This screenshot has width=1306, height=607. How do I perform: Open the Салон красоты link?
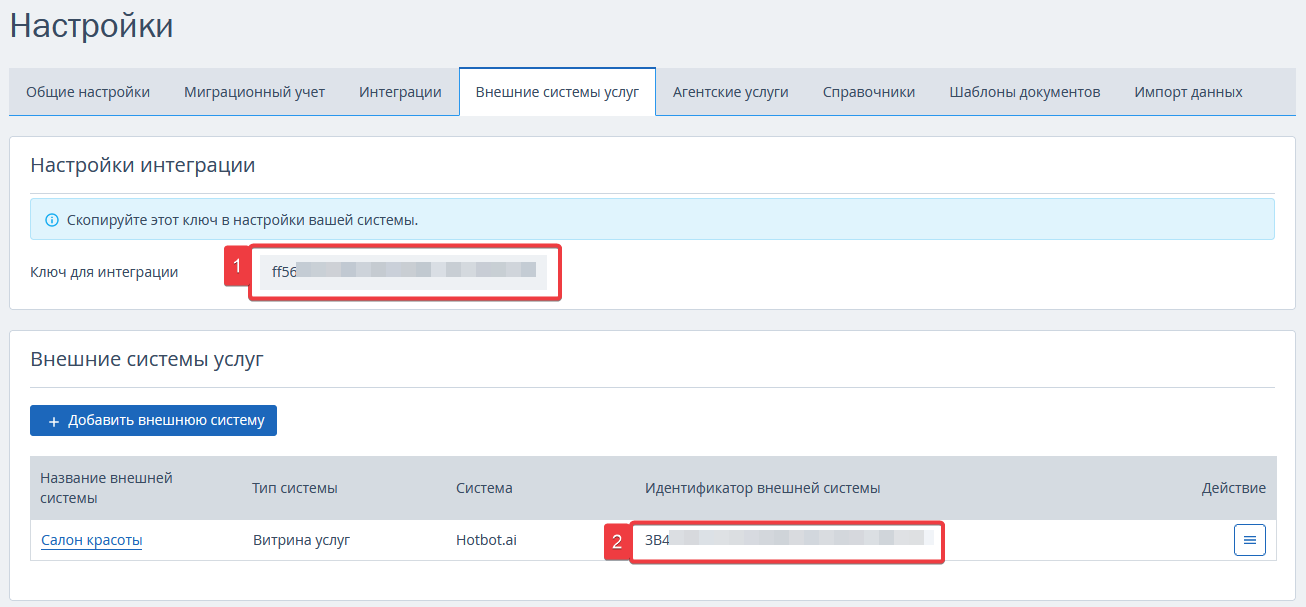point(92,540)
